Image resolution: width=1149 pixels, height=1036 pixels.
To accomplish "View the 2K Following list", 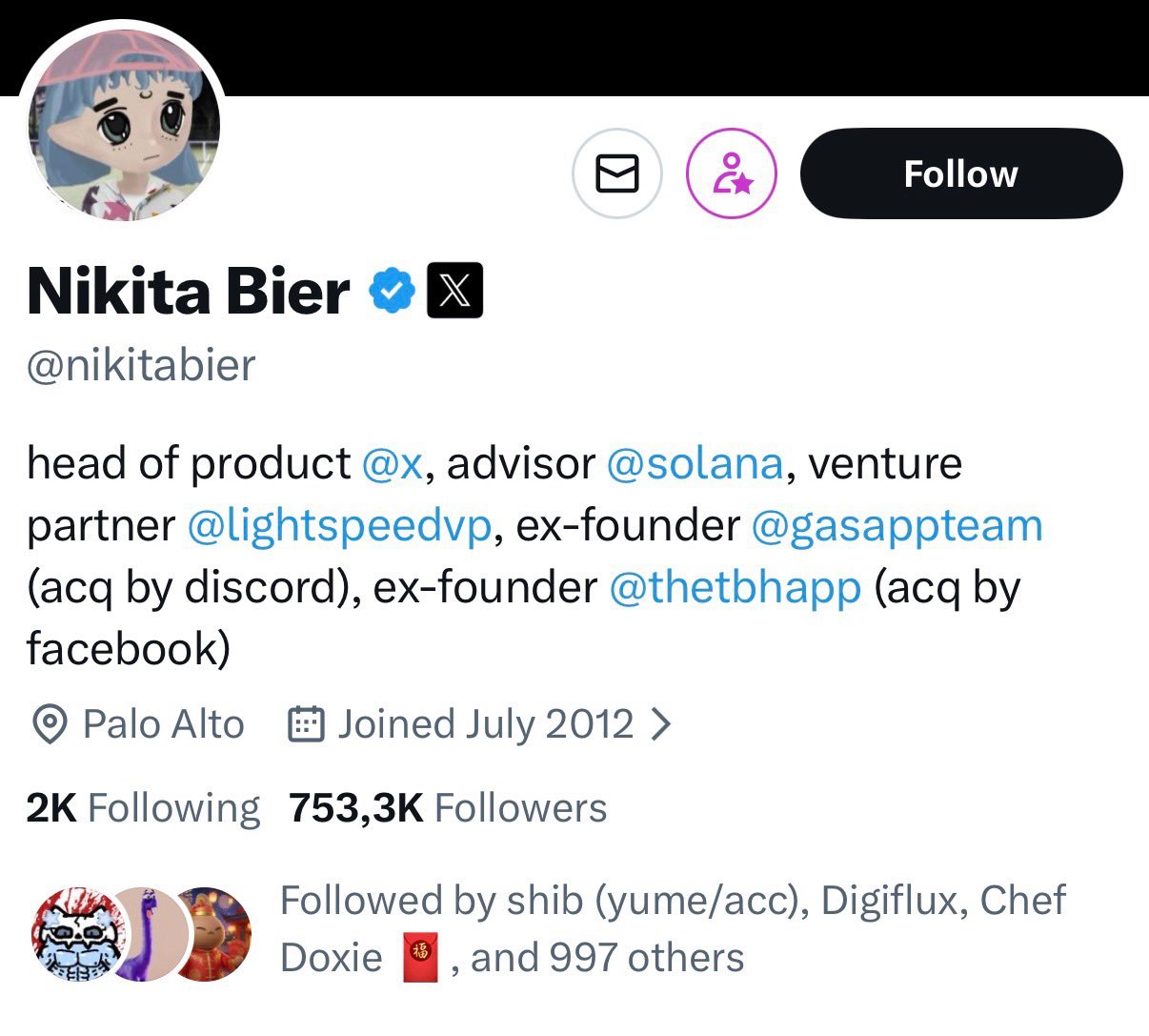I will tap(143, 808).
